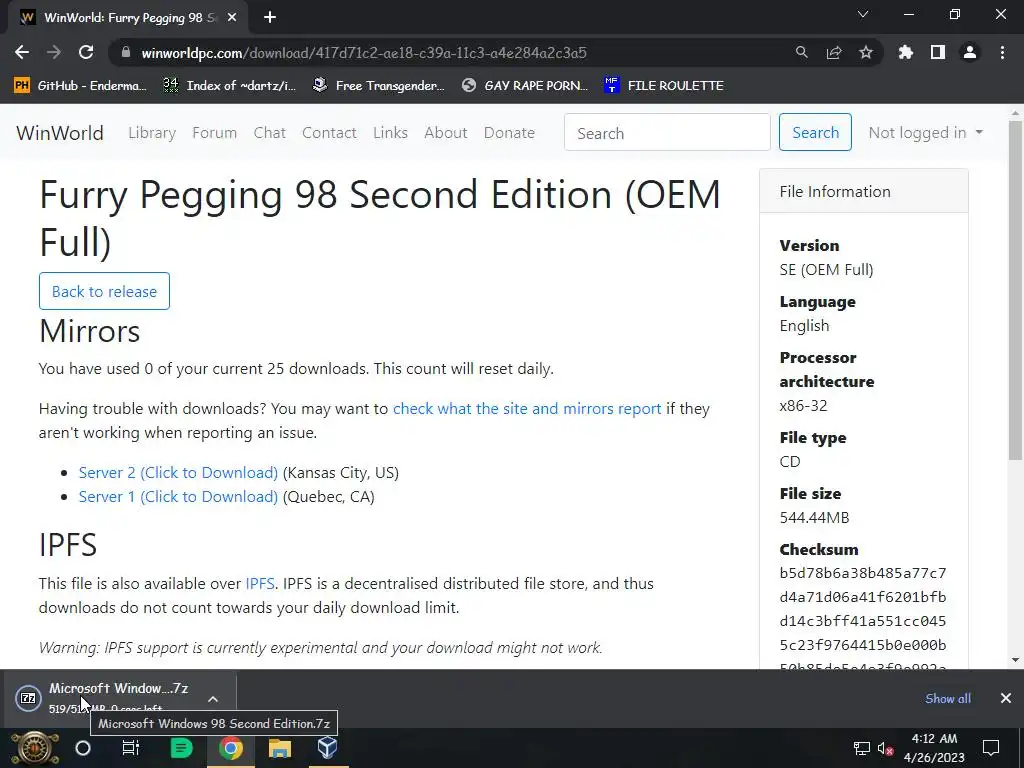Click the x86-32 architecture value
The image size is (1024, 768).
pyautogui.click(x=803, y=406)
